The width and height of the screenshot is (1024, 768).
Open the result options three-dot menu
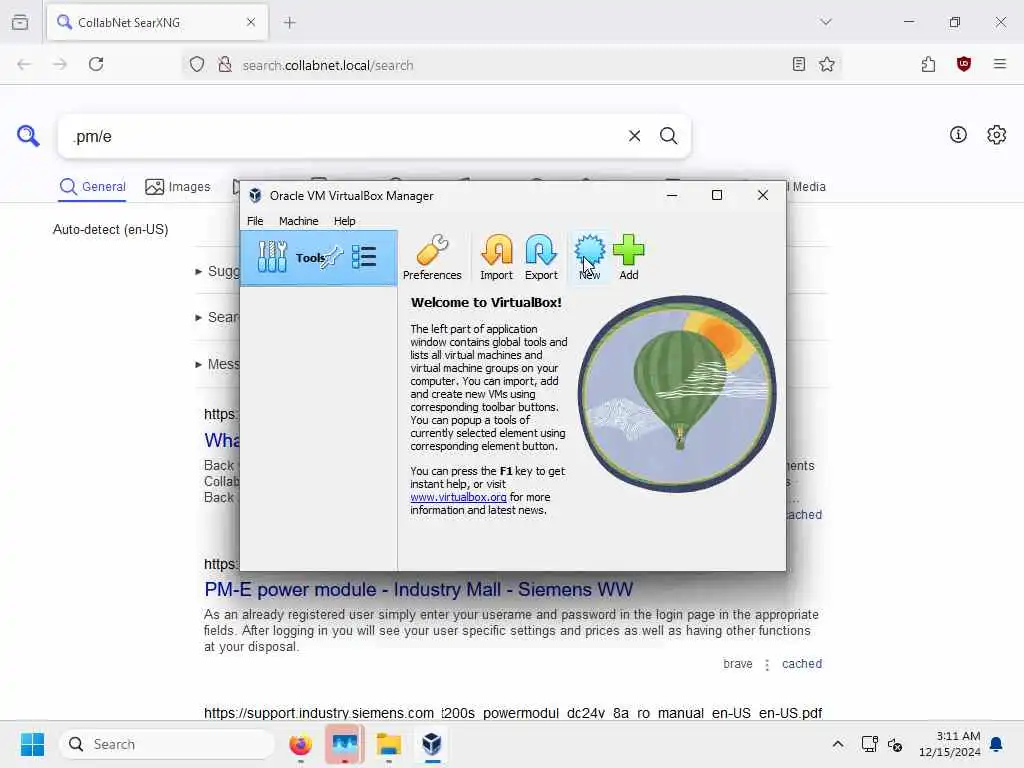click(x=767, y=664)
